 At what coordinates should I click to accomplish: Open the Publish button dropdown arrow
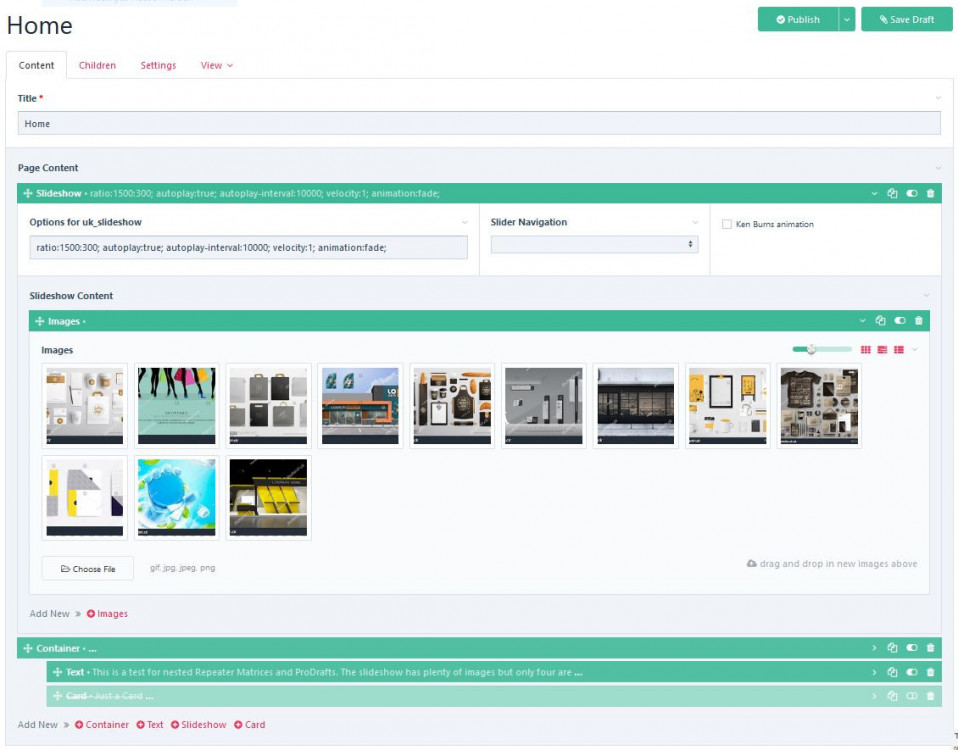847,19
